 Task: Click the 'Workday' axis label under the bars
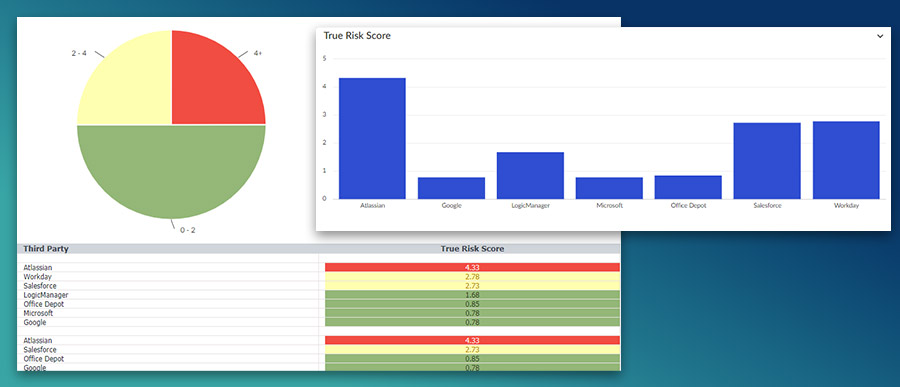[x=846, y=206]
